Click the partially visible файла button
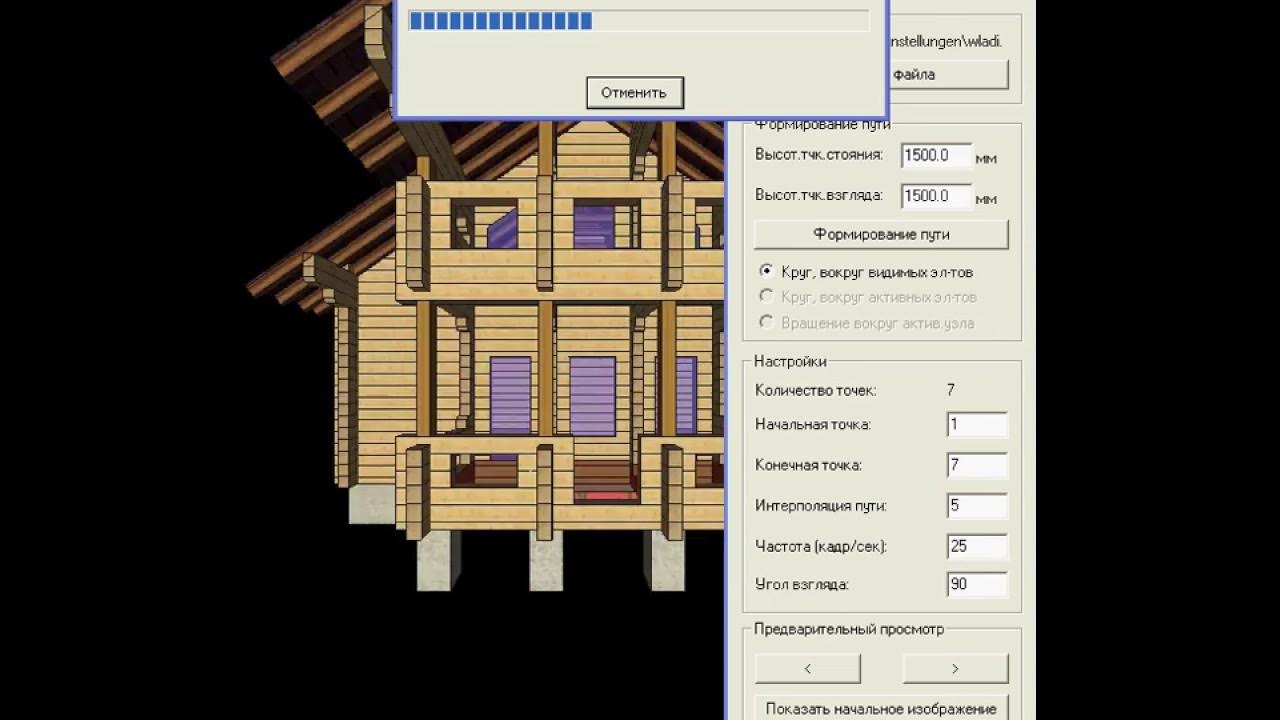1280x720 pixels. [948, 74]
